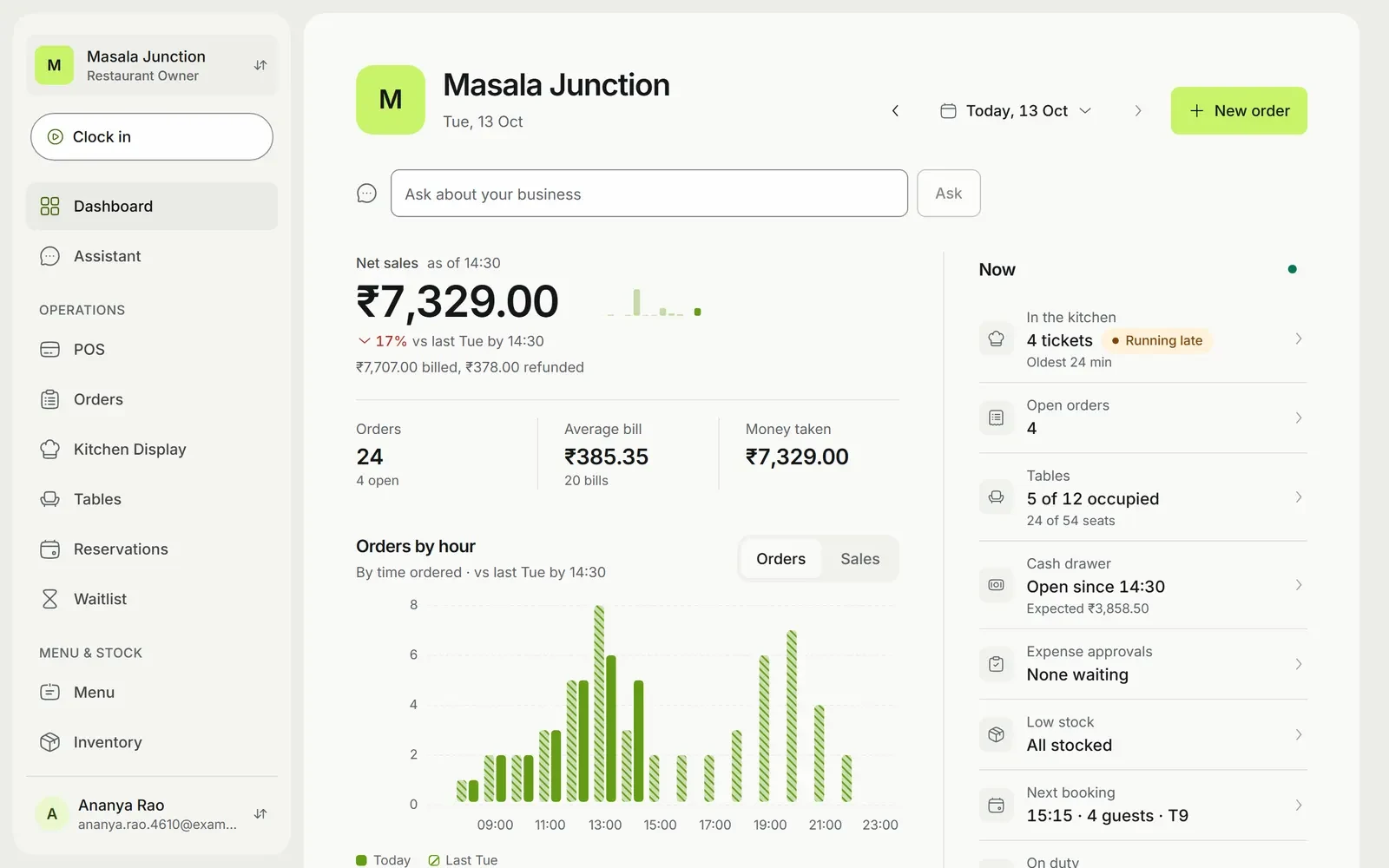Click the Orders clipboard icon
The image size is (1389, 868).
50,399
